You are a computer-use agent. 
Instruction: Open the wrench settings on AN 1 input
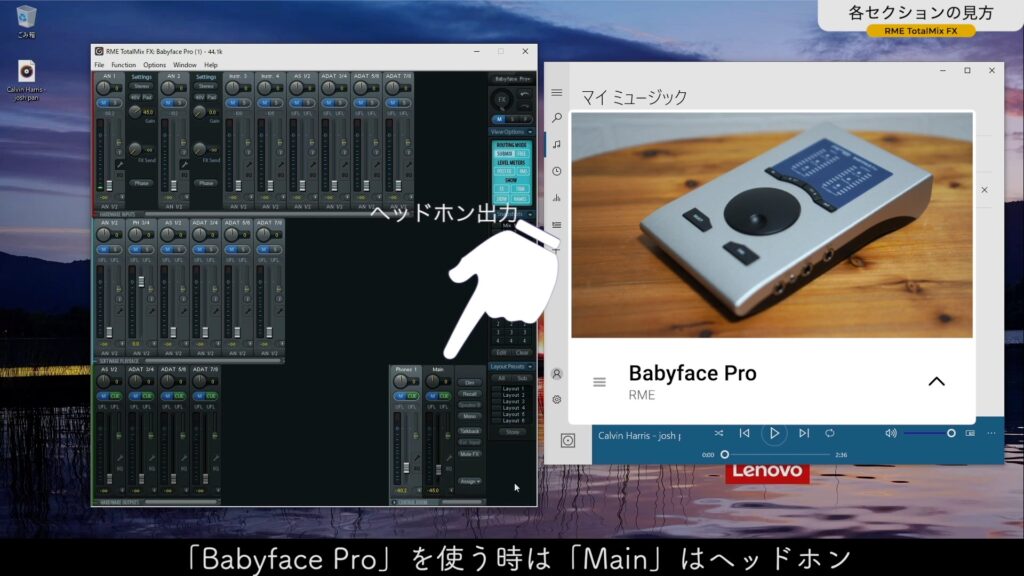click(x=120, y=165)
